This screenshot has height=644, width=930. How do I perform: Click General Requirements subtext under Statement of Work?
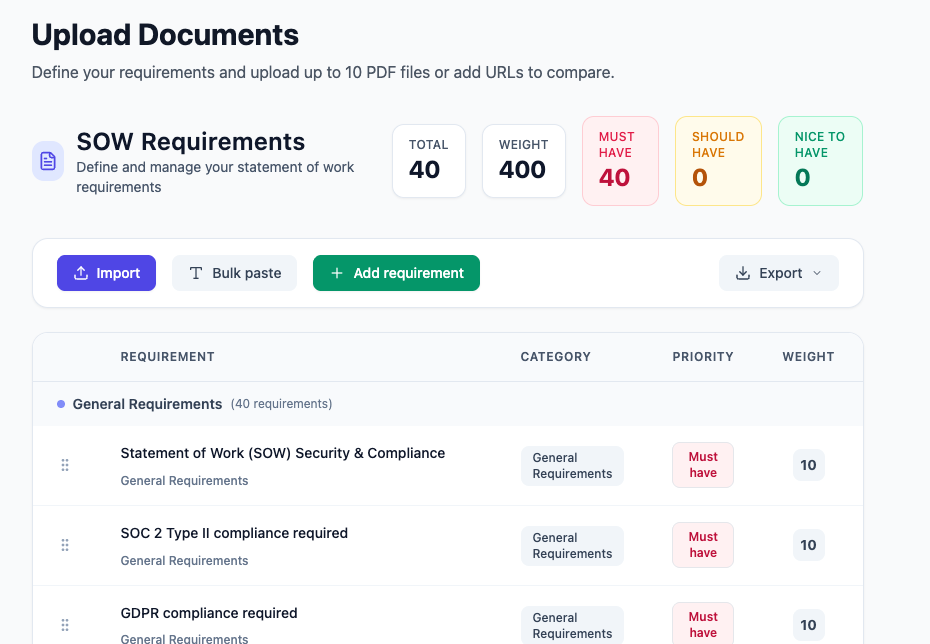point(184,480)
